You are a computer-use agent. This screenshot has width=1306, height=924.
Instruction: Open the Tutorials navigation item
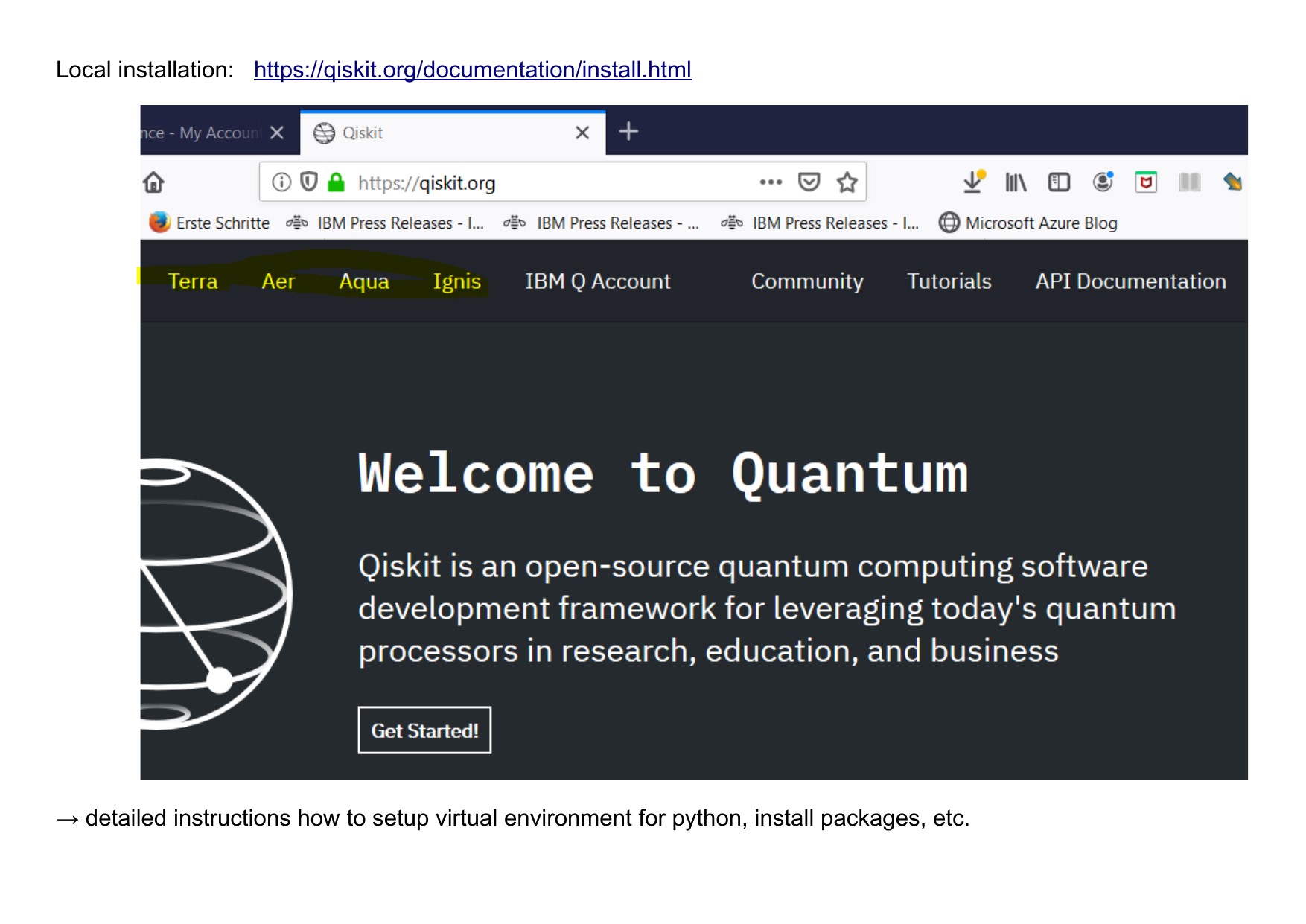[x=949, y=281]
